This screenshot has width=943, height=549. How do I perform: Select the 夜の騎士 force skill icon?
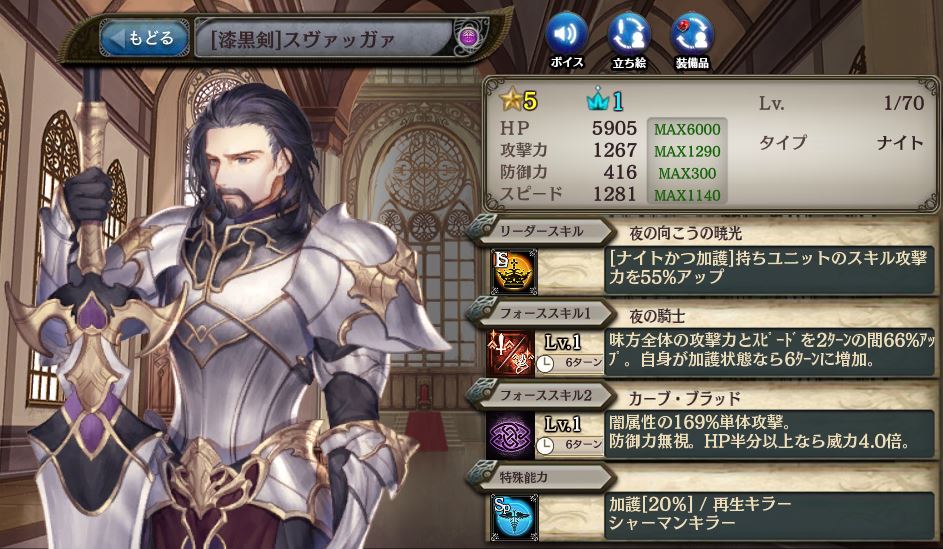click(511, 353)
